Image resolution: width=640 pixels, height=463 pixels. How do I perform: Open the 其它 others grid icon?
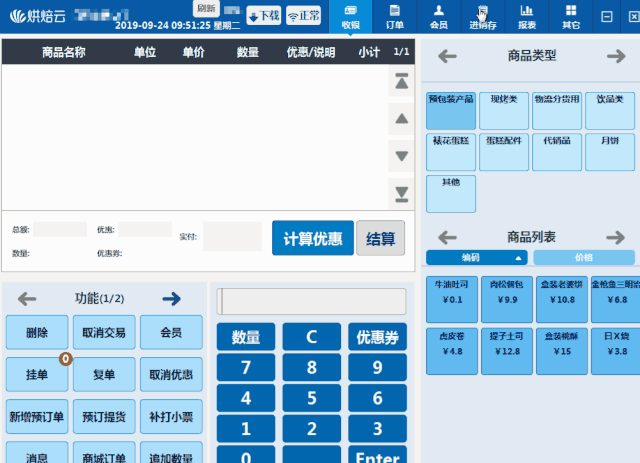(x=570, y=16)
